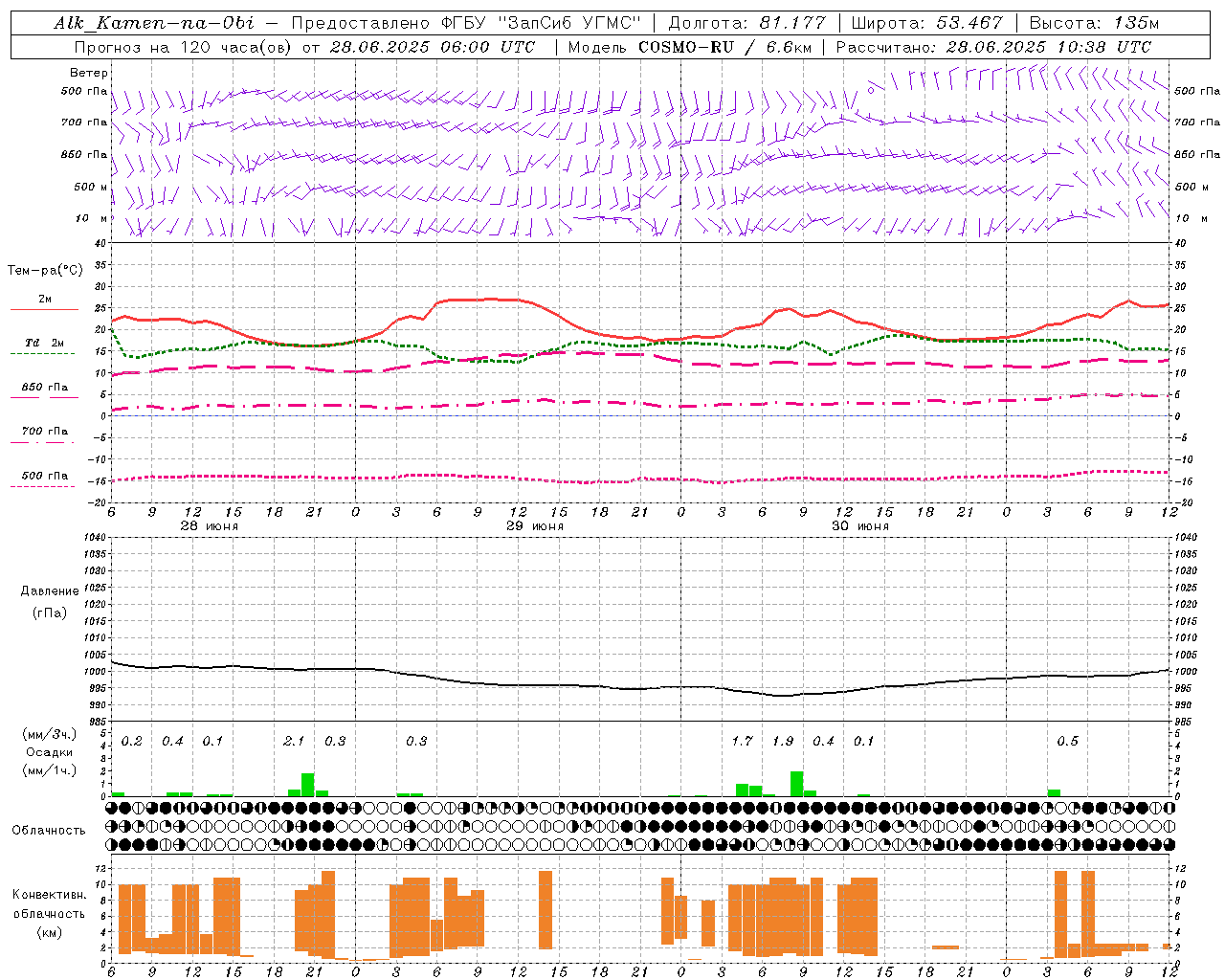This screenshot has height=980, width=1225.
Task: Click the Осадки precipitation label
Action: [x=49, y=752]
